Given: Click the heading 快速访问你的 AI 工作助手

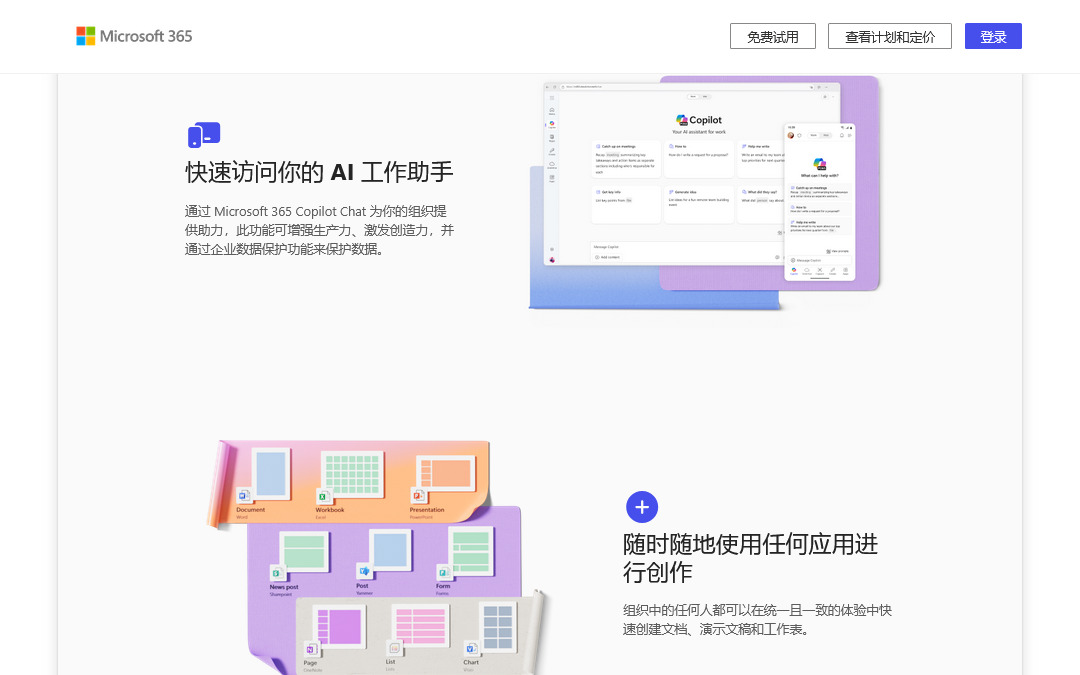Looking at the screenshot, I should coord(319,172).
